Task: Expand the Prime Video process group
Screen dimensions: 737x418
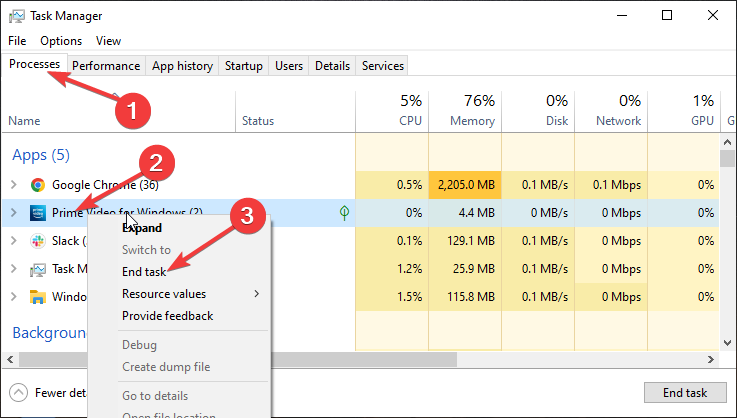Action: coord(13,213)
